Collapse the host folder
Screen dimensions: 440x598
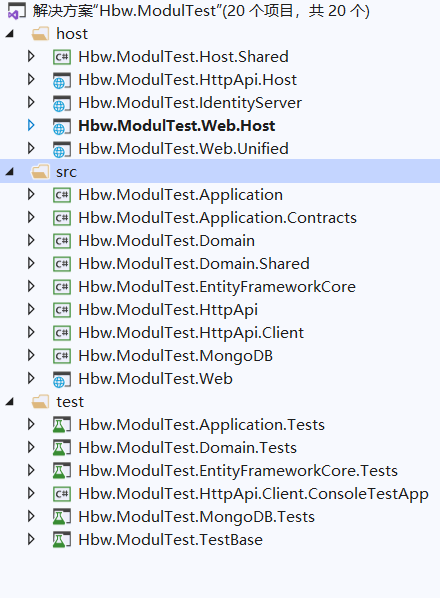[x=10, y=34]
